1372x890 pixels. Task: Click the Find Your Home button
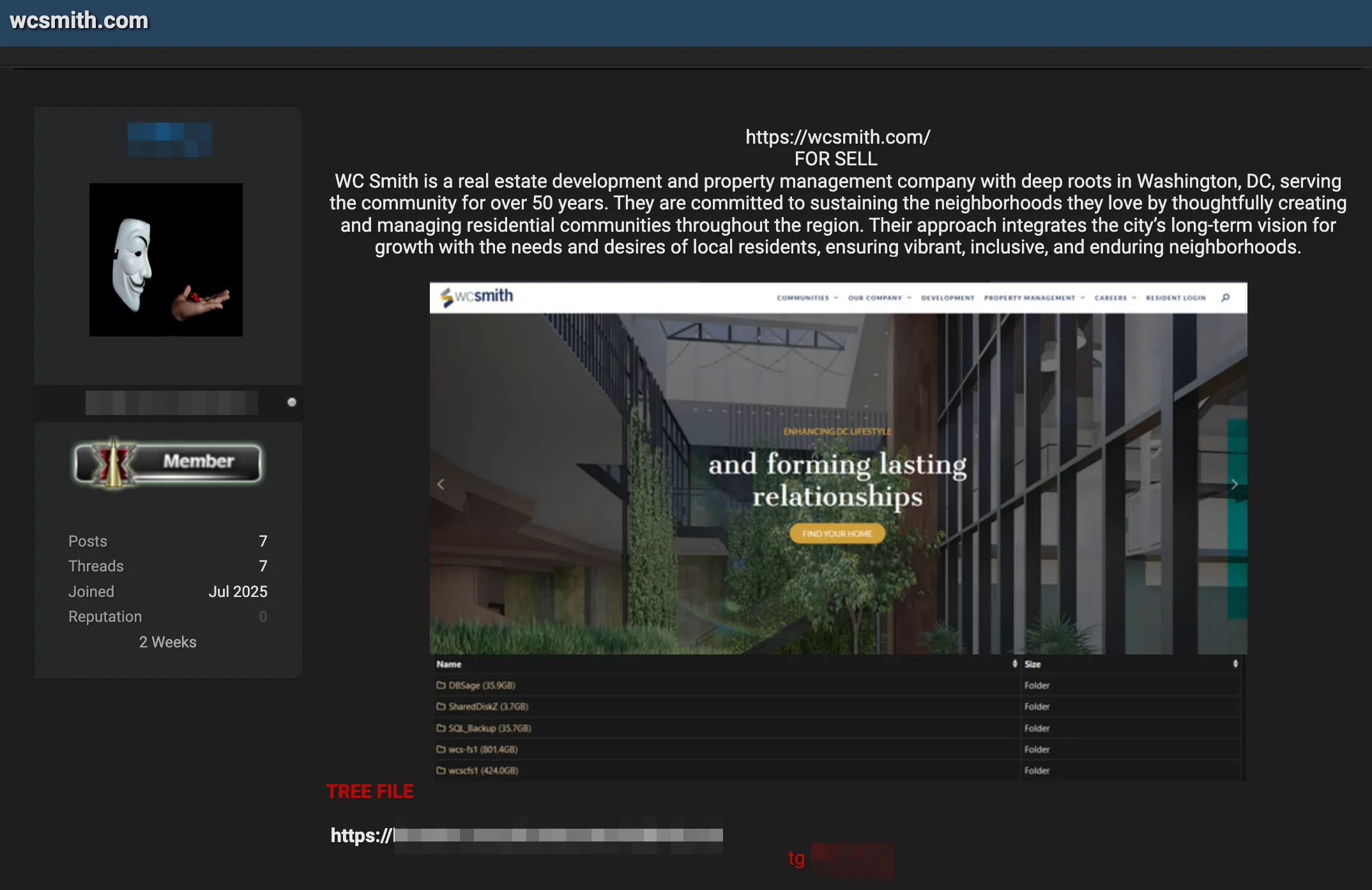pos(837,533)
